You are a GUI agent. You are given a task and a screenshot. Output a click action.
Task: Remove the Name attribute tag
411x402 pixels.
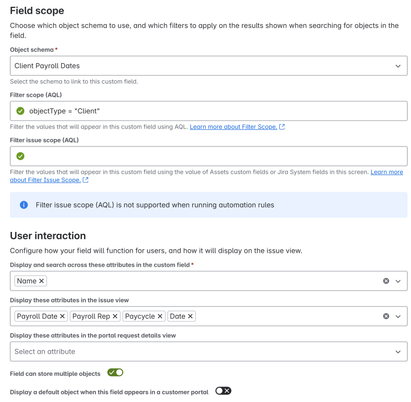(41, 281)
